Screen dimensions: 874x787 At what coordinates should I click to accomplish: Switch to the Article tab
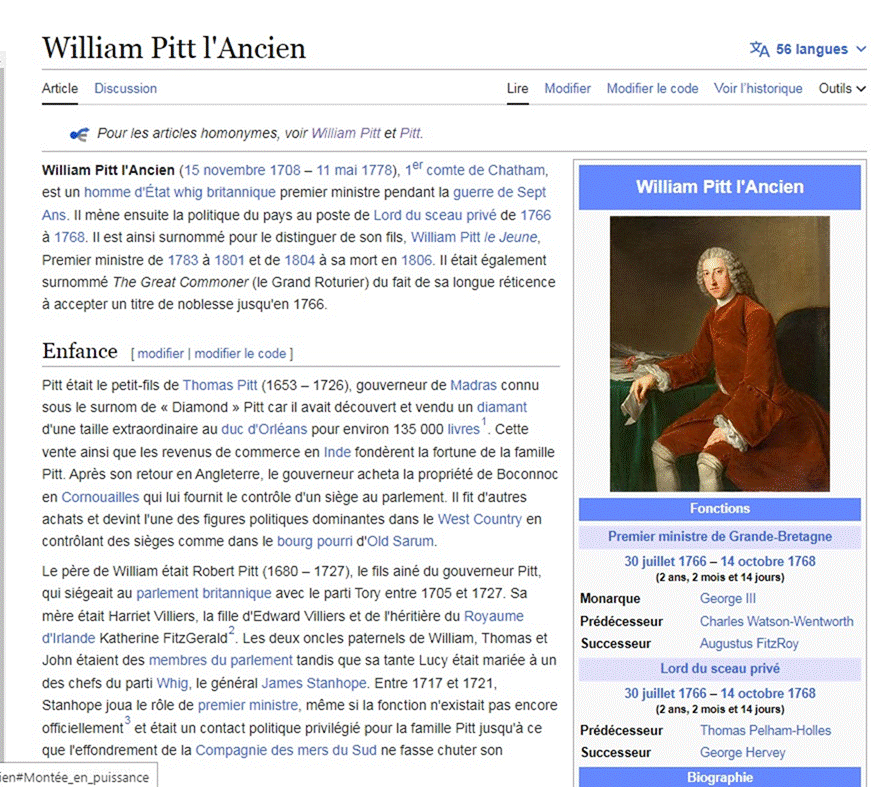point(60,89)
